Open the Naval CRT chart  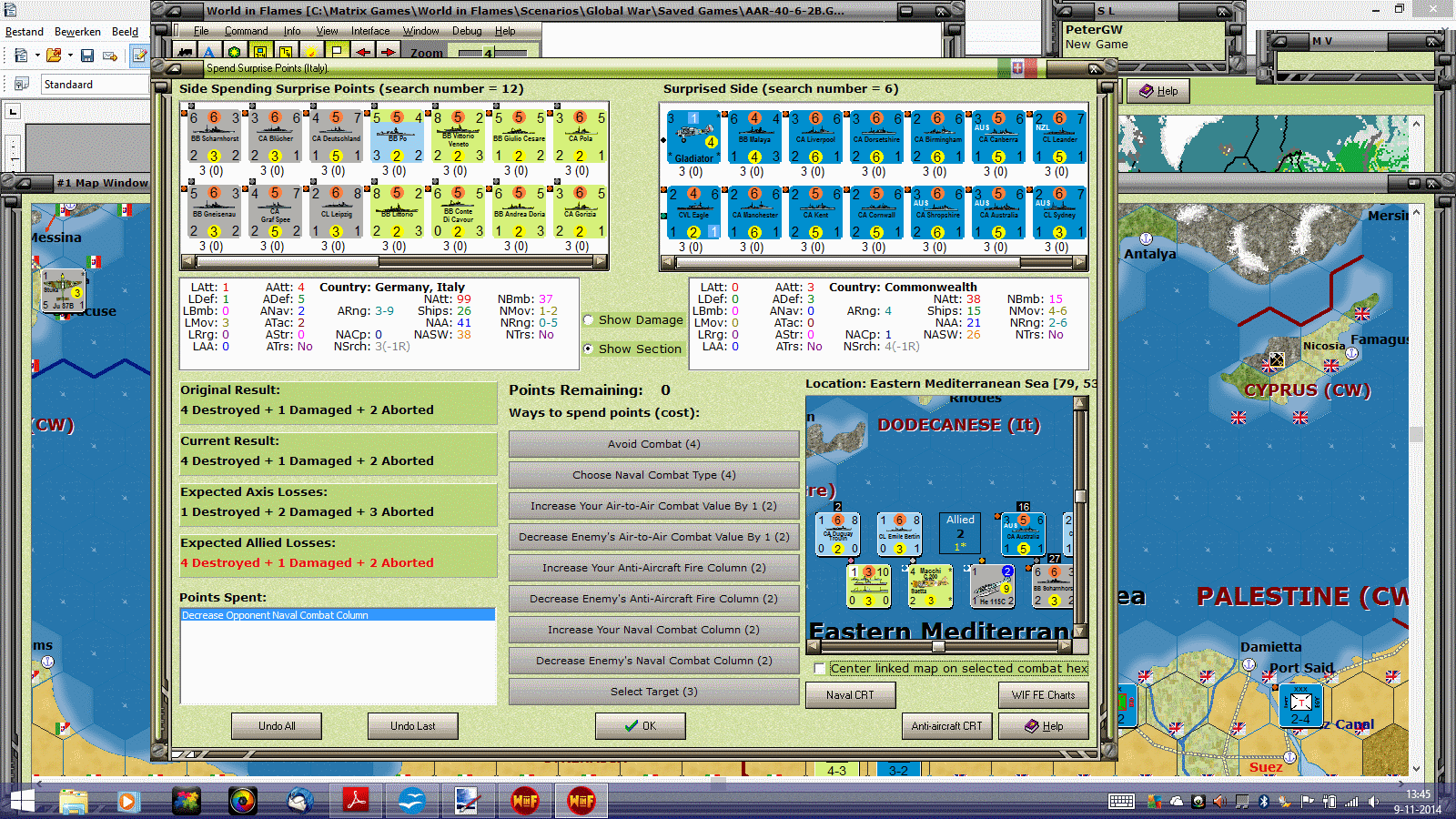pyautogui.click(x=850, y=695)
